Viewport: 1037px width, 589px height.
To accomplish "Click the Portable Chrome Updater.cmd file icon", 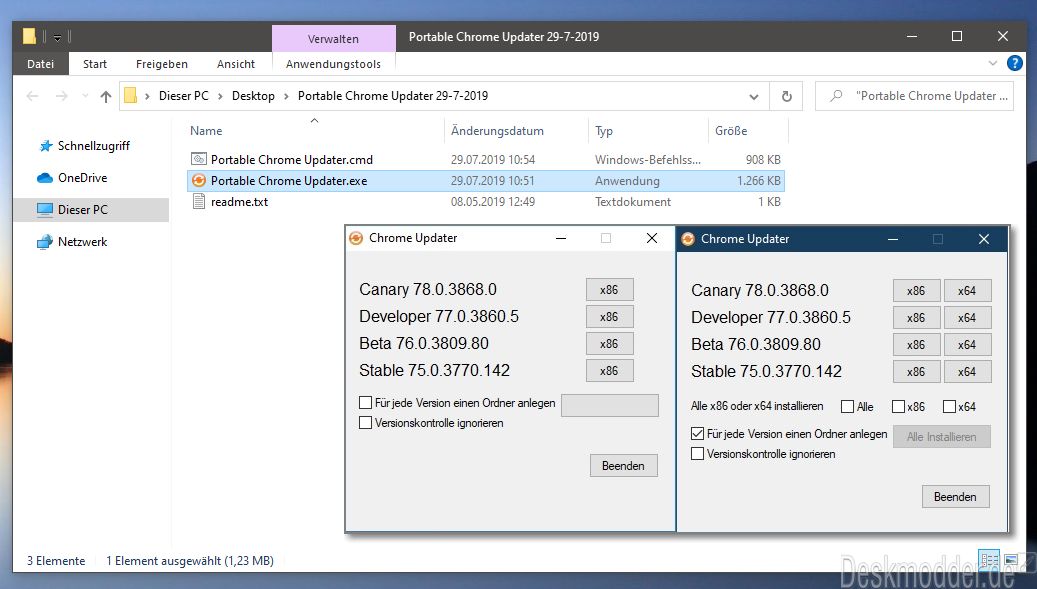I will coord(198,159).
